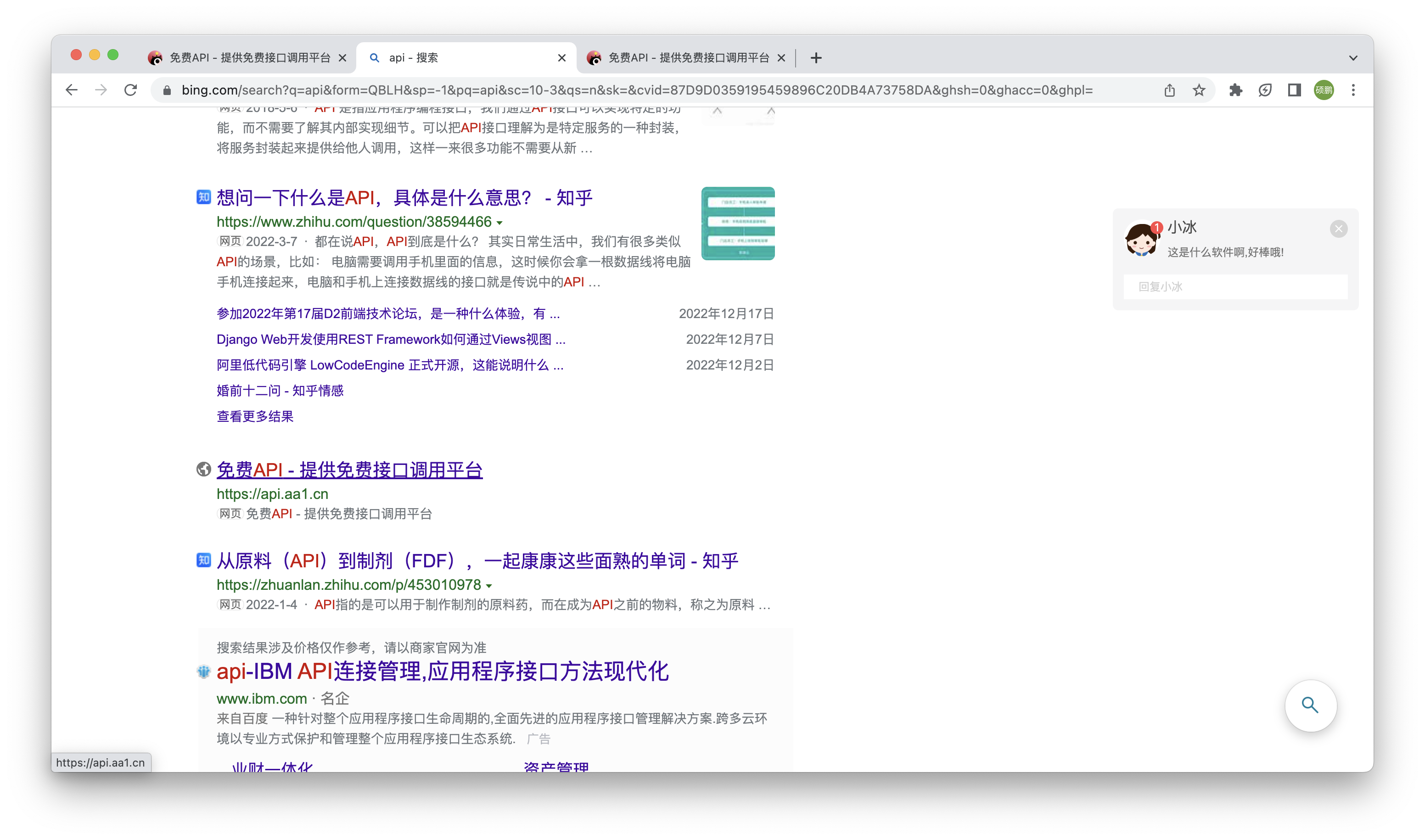Open result 免费API - 提供免费接口调用平台

[349, 470]
